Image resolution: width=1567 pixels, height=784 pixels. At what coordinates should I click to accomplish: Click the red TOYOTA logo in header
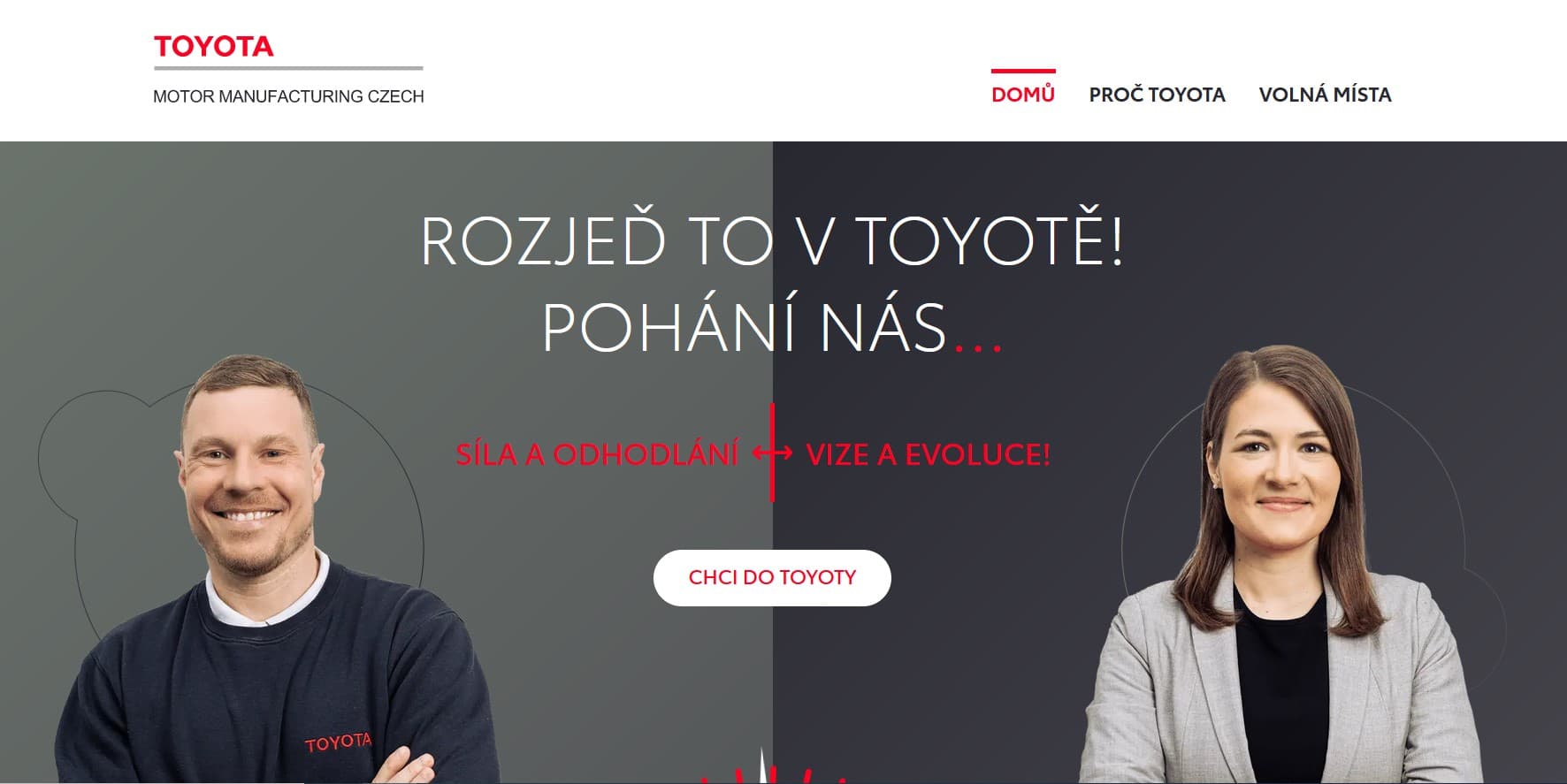pos(213,47)
